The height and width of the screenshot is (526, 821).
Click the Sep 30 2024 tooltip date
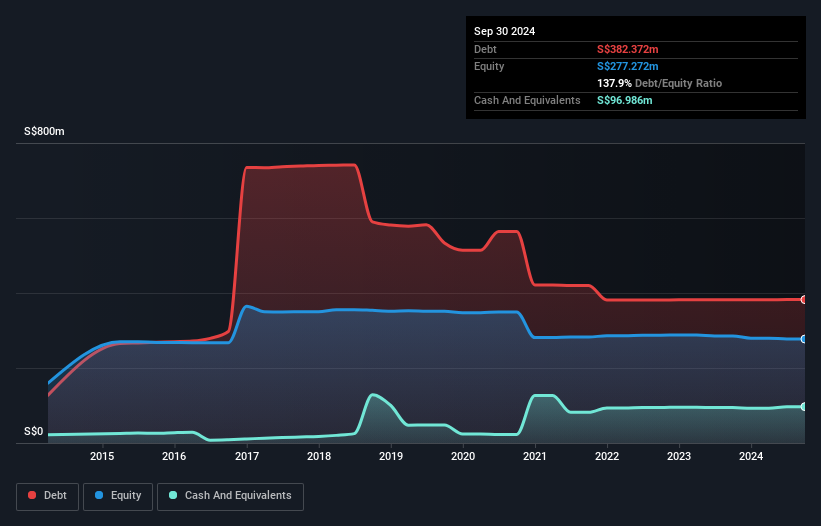point(504,31)
